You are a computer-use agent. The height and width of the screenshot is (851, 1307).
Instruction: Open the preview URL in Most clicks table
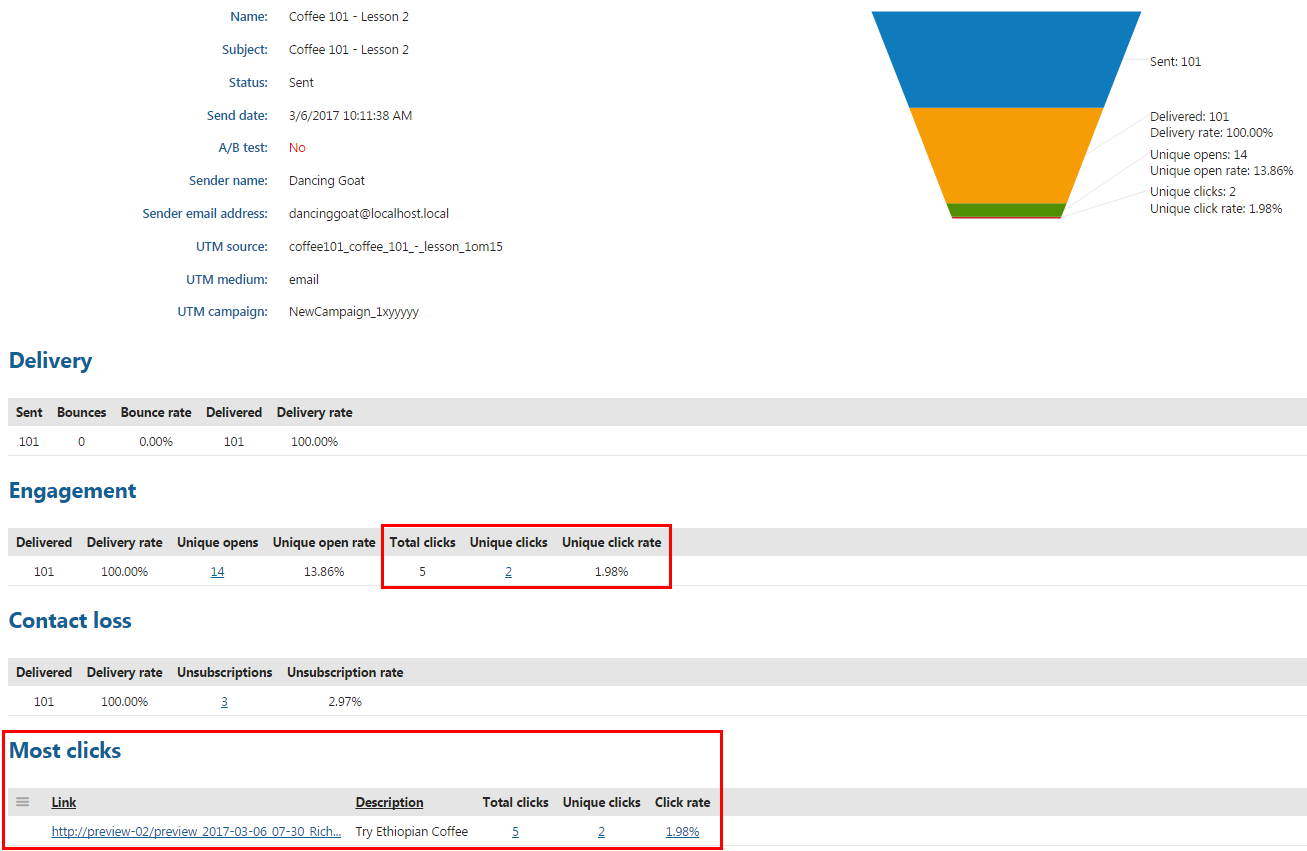click(x=197, y=831)
